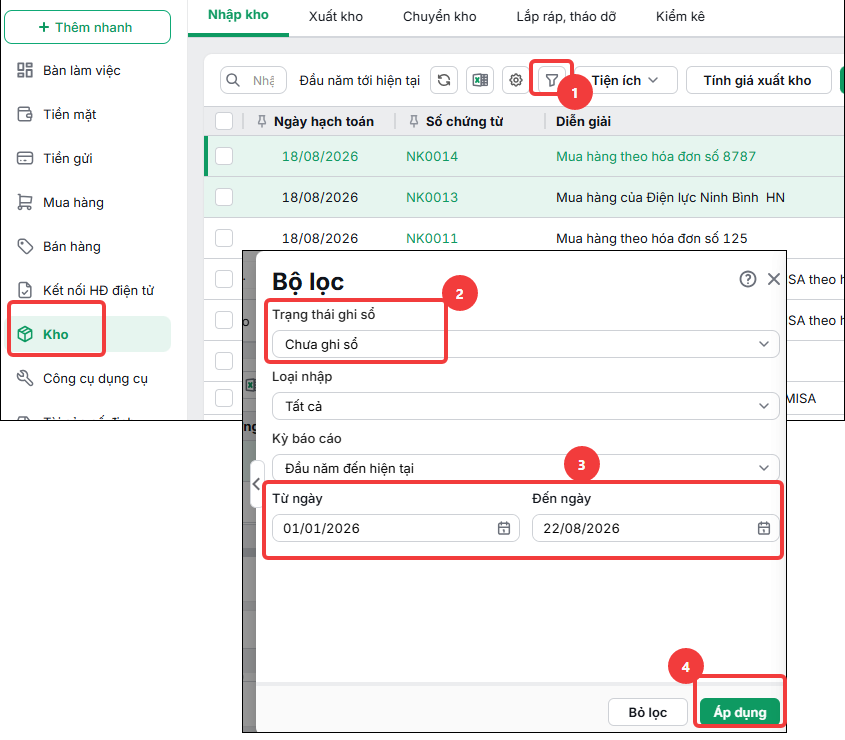This screenshot has height=740, width=845.
Task: Open voucher link NK0013
Action: 432,197
